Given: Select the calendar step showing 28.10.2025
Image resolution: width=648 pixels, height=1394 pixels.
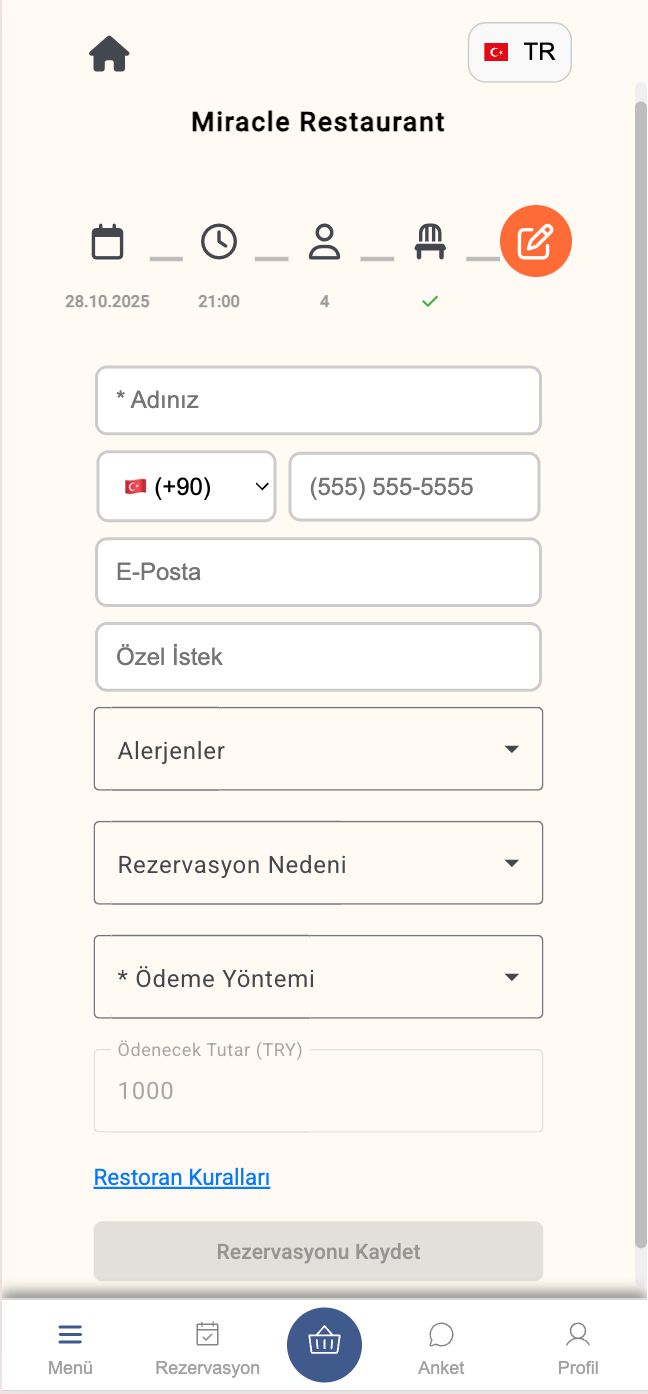Looking at the screenshot, I should (107, 241).
